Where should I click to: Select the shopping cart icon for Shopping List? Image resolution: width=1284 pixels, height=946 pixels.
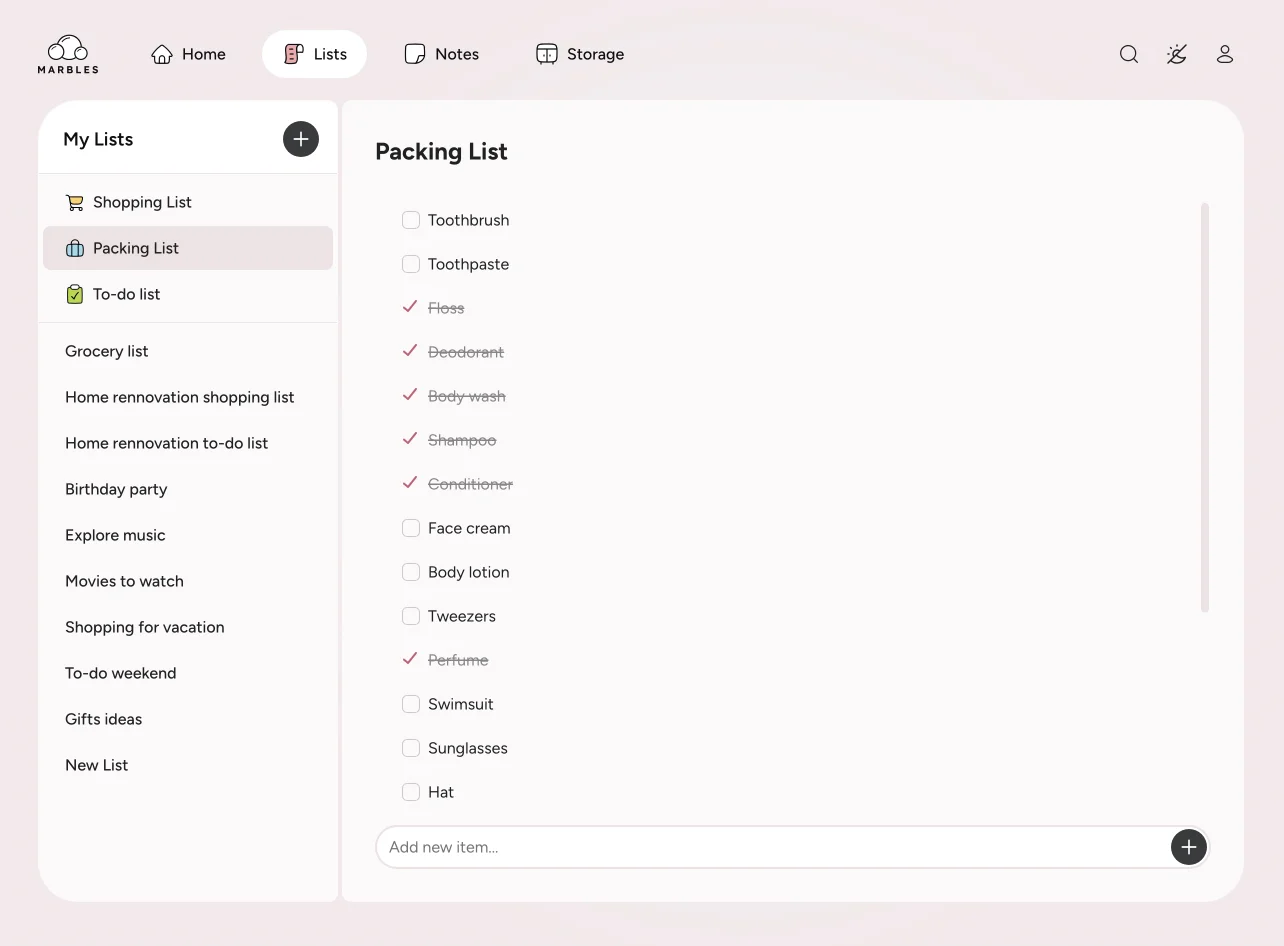[x=74, y=202]
